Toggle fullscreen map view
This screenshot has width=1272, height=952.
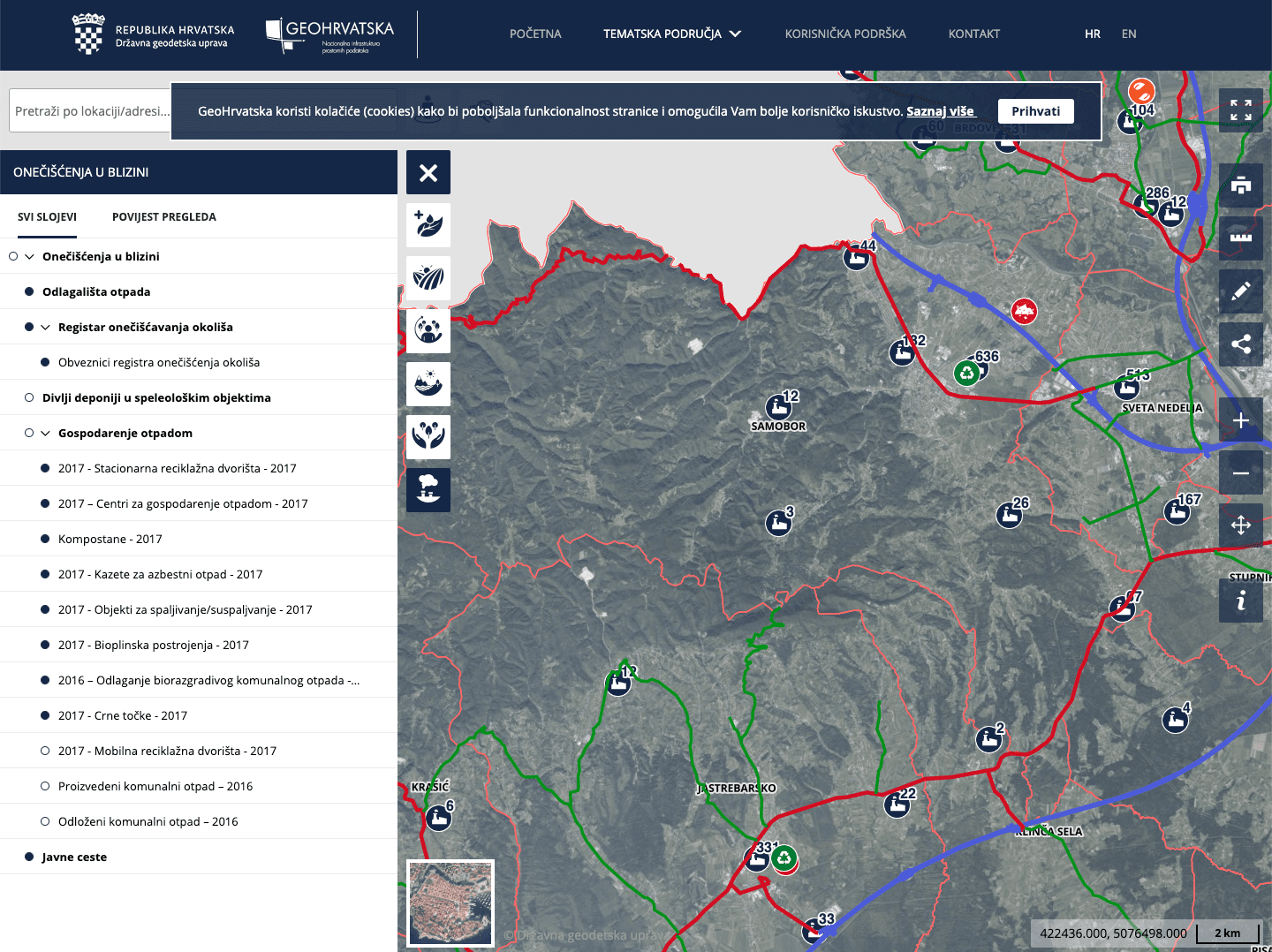(x=1241, y=110)
